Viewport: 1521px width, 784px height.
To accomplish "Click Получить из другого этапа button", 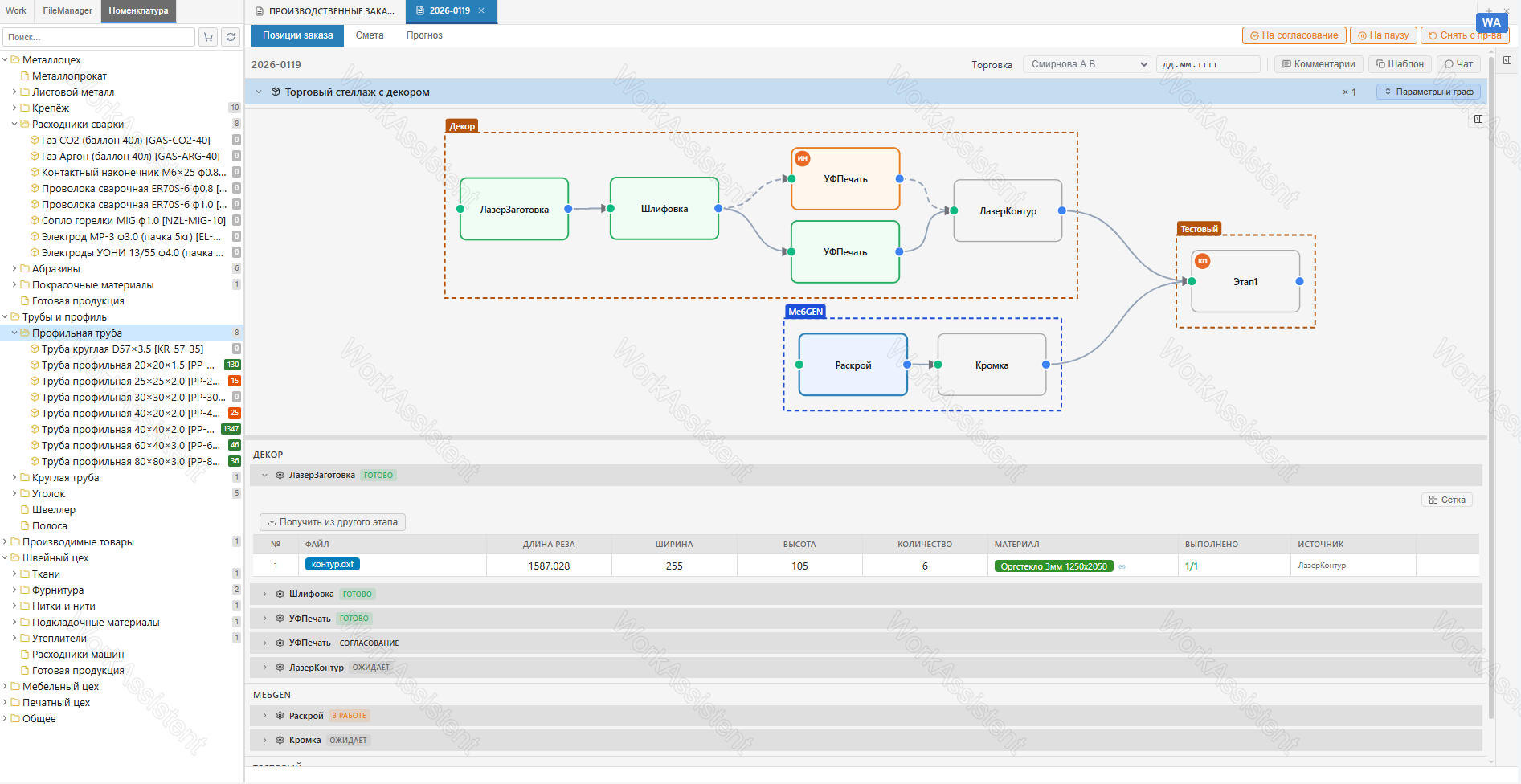I will (x=333, y=522).
